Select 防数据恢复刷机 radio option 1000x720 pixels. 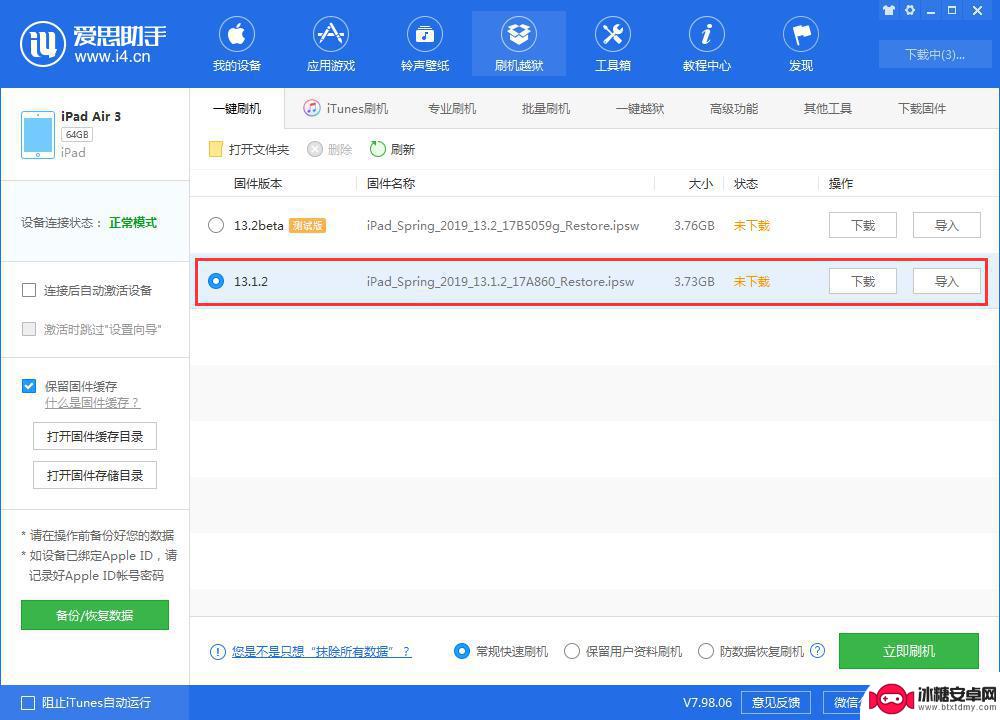[706, 651]
